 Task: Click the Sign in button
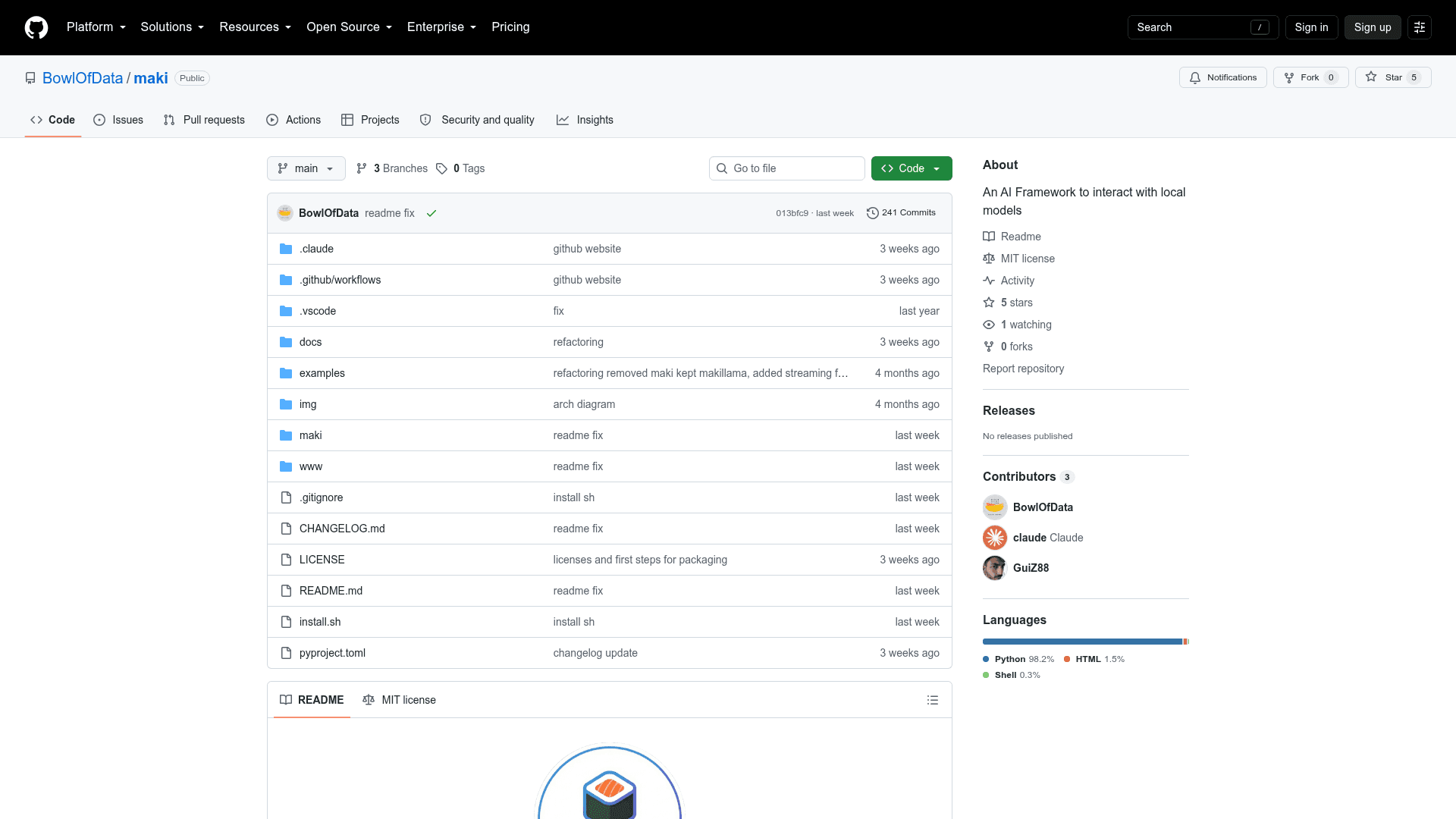point(1311,27)
